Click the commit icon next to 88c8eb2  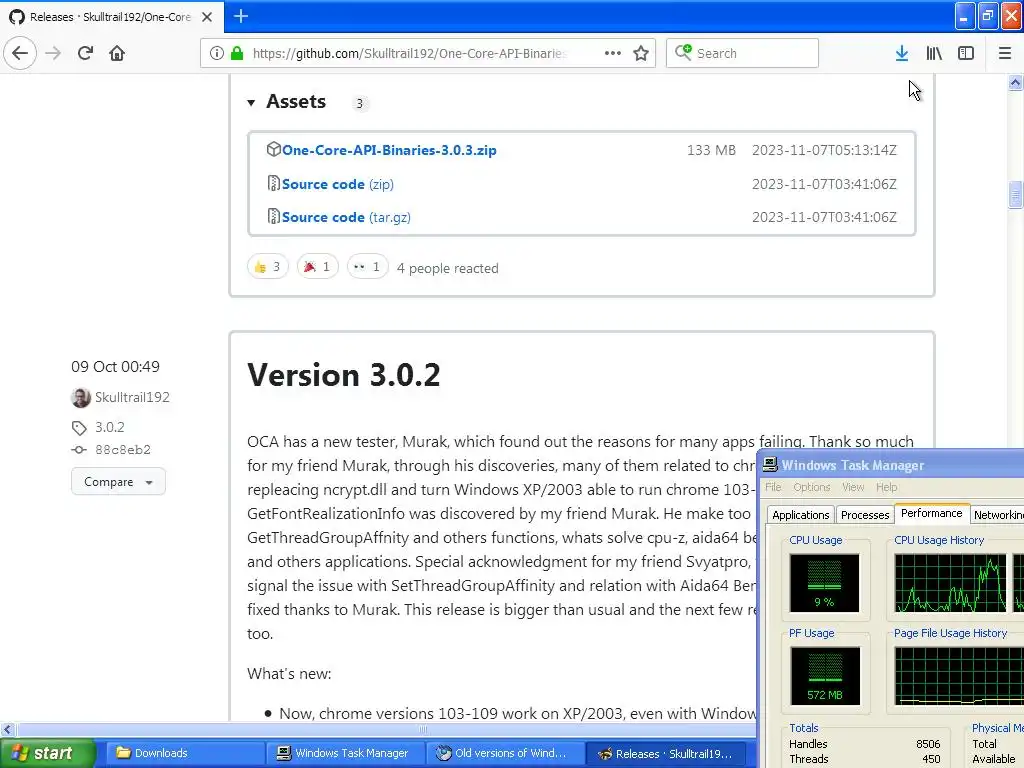pyautogui.click(x=79, y=450)
